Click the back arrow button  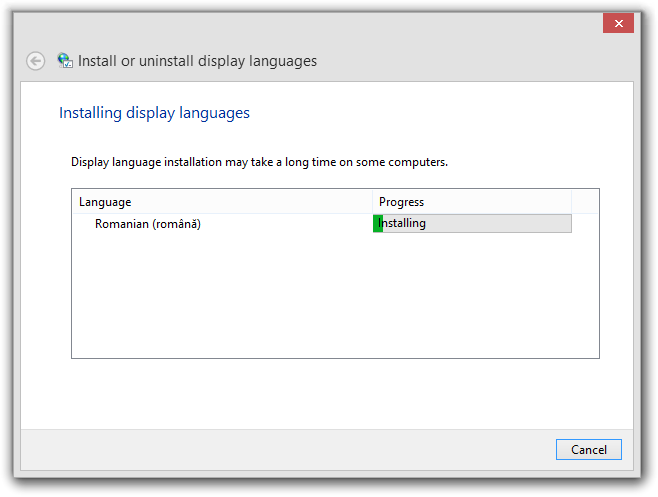tap(36, 61)
